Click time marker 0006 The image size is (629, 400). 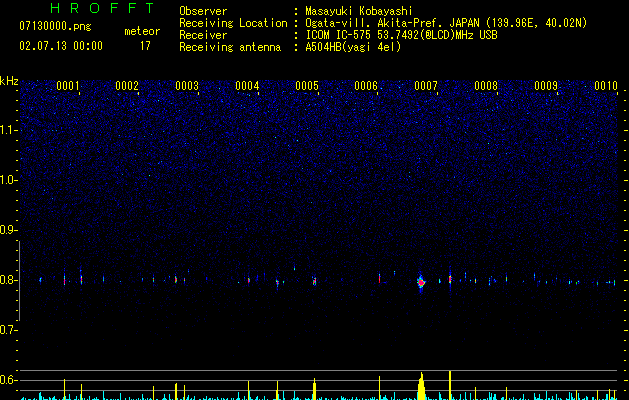coord(366,86)
